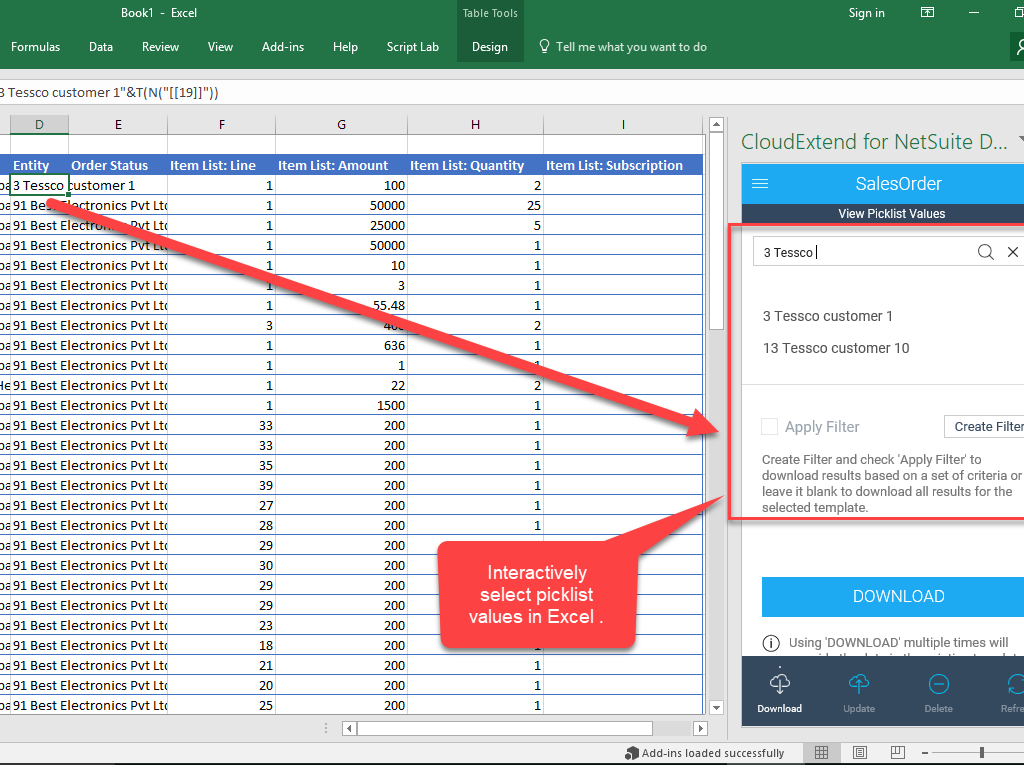The height and width of the screenshot is (768, 1024).
Task: Open the View ribbon tab
Action: 220,47
